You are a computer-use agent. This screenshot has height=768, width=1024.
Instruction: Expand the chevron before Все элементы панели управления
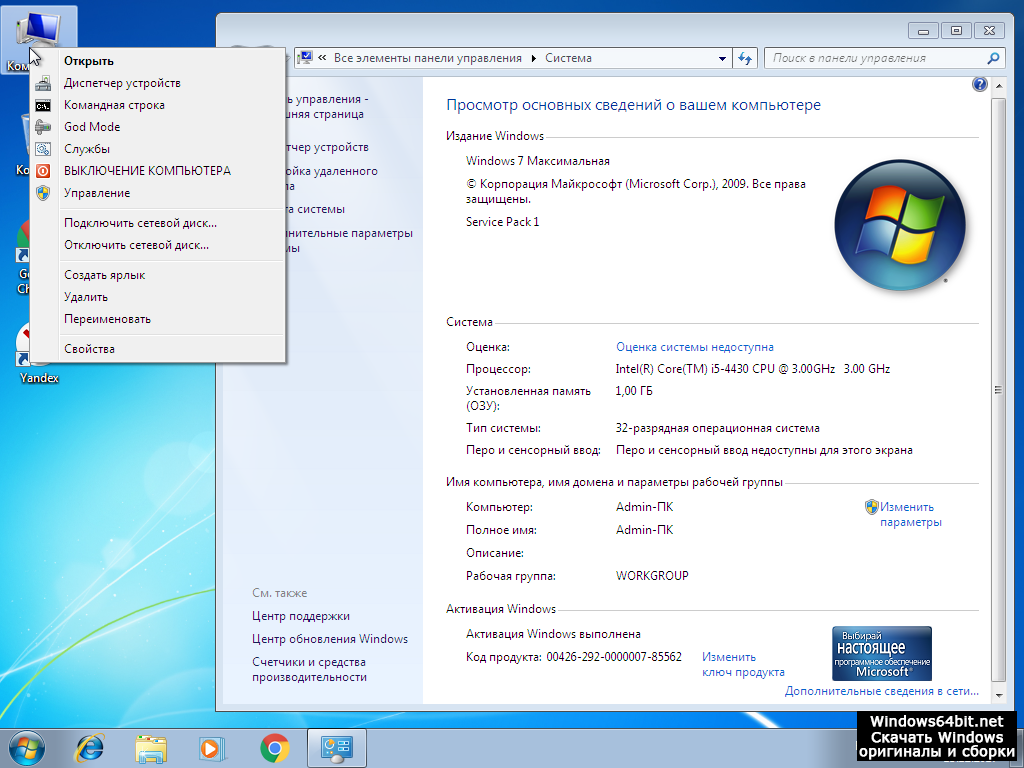(322, 57)
